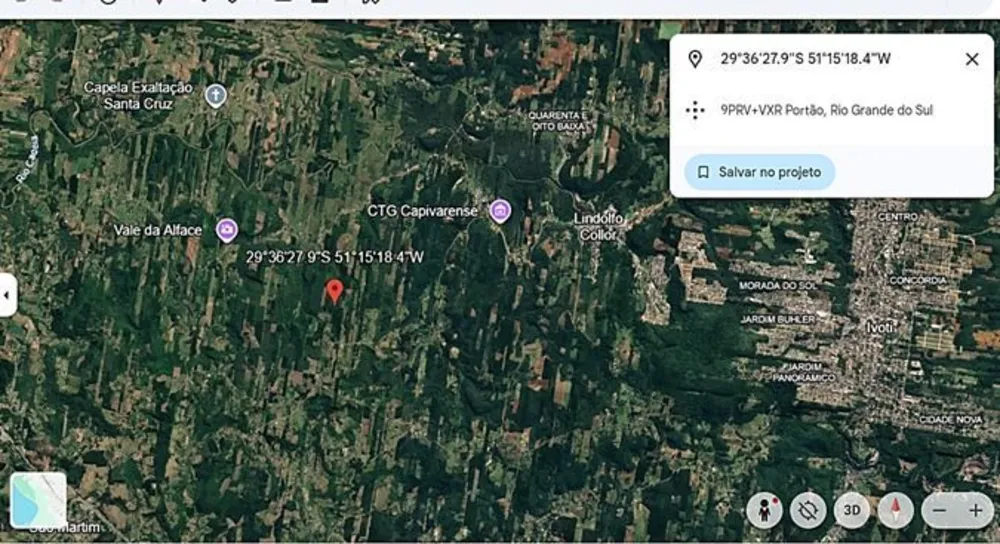Click the Capela Exaltação Santa Cruz label
The height and width of the screenshot is (544, 1000).
tap(138, 96)
